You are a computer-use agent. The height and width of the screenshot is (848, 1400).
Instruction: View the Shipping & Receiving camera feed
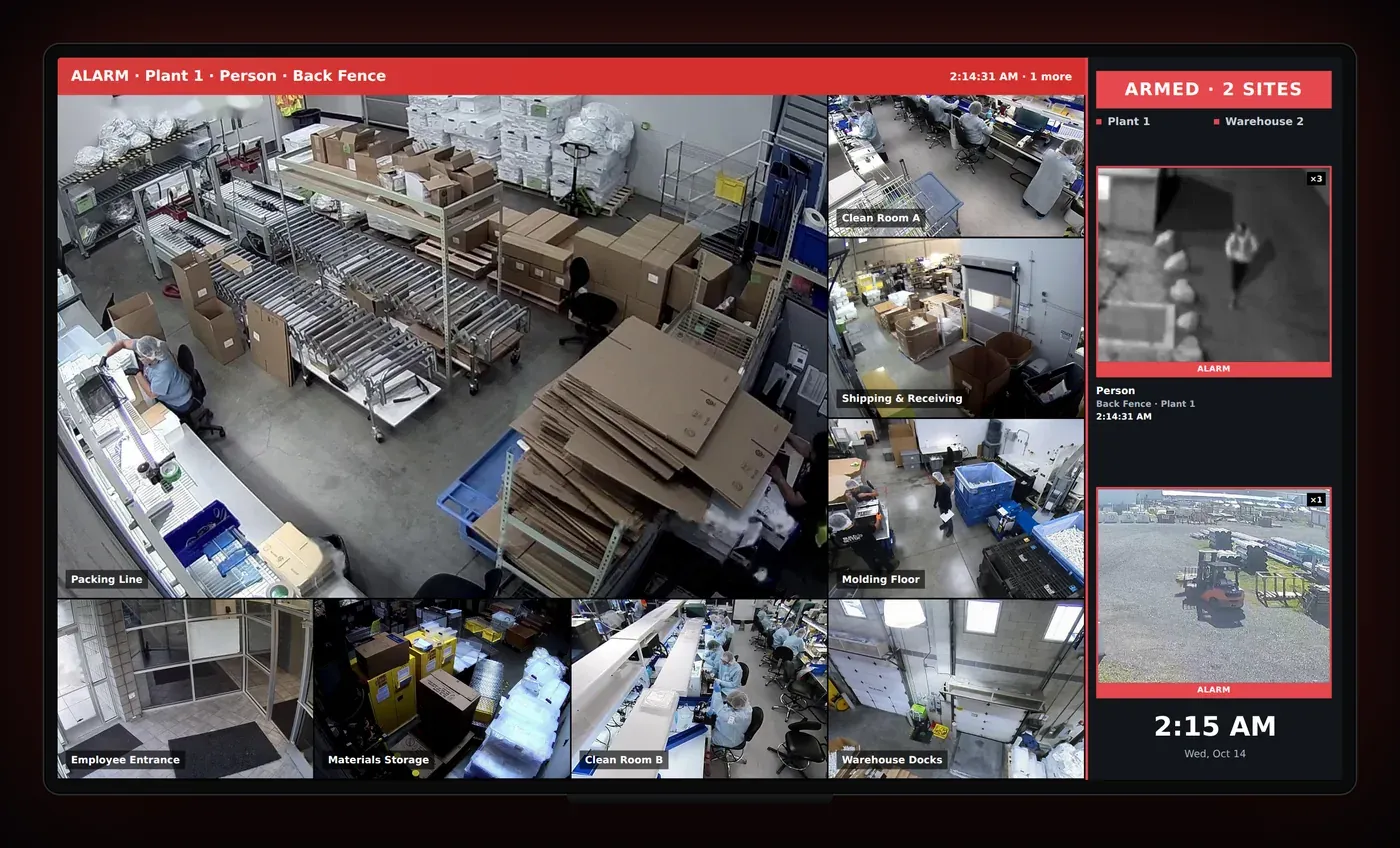[956, 327]
